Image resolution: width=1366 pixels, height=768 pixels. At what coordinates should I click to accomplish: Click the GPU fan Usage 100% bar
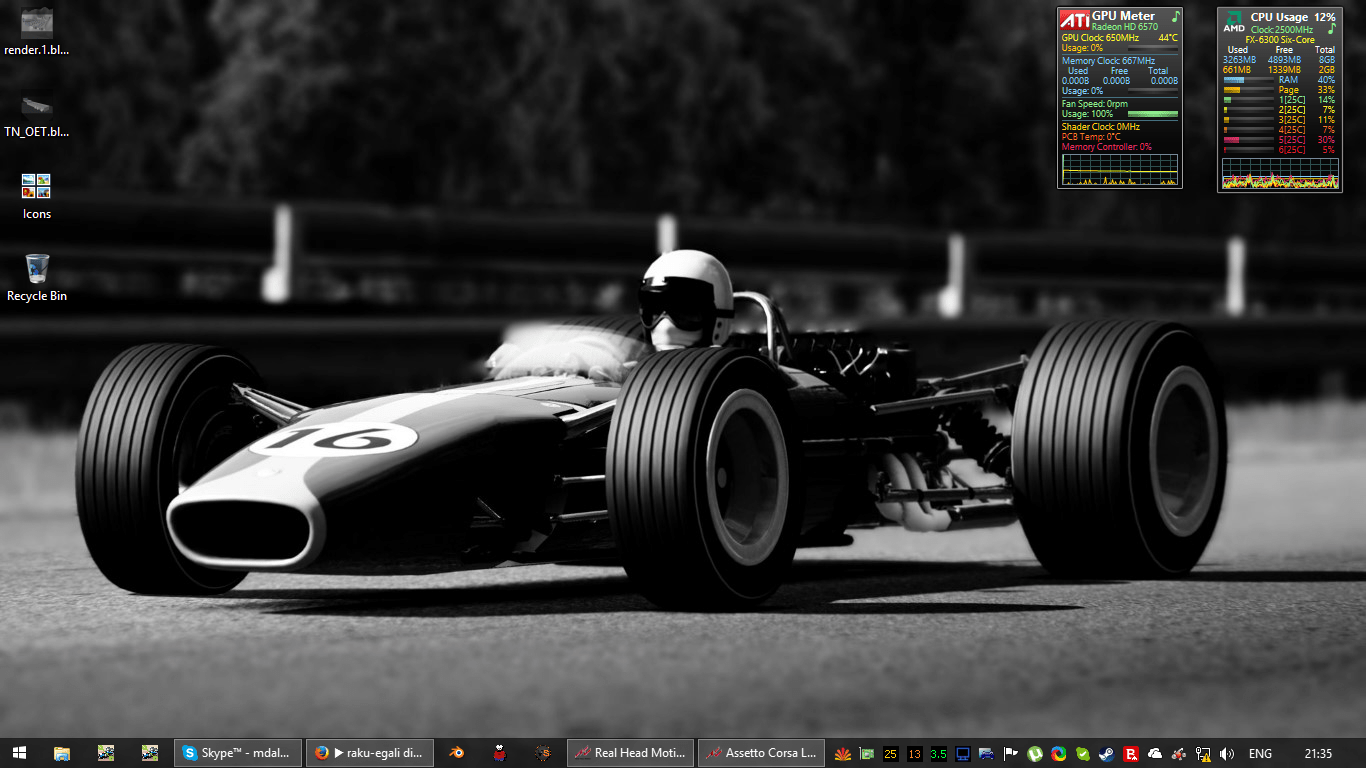pyautogui.click(x=1152, y=114)
